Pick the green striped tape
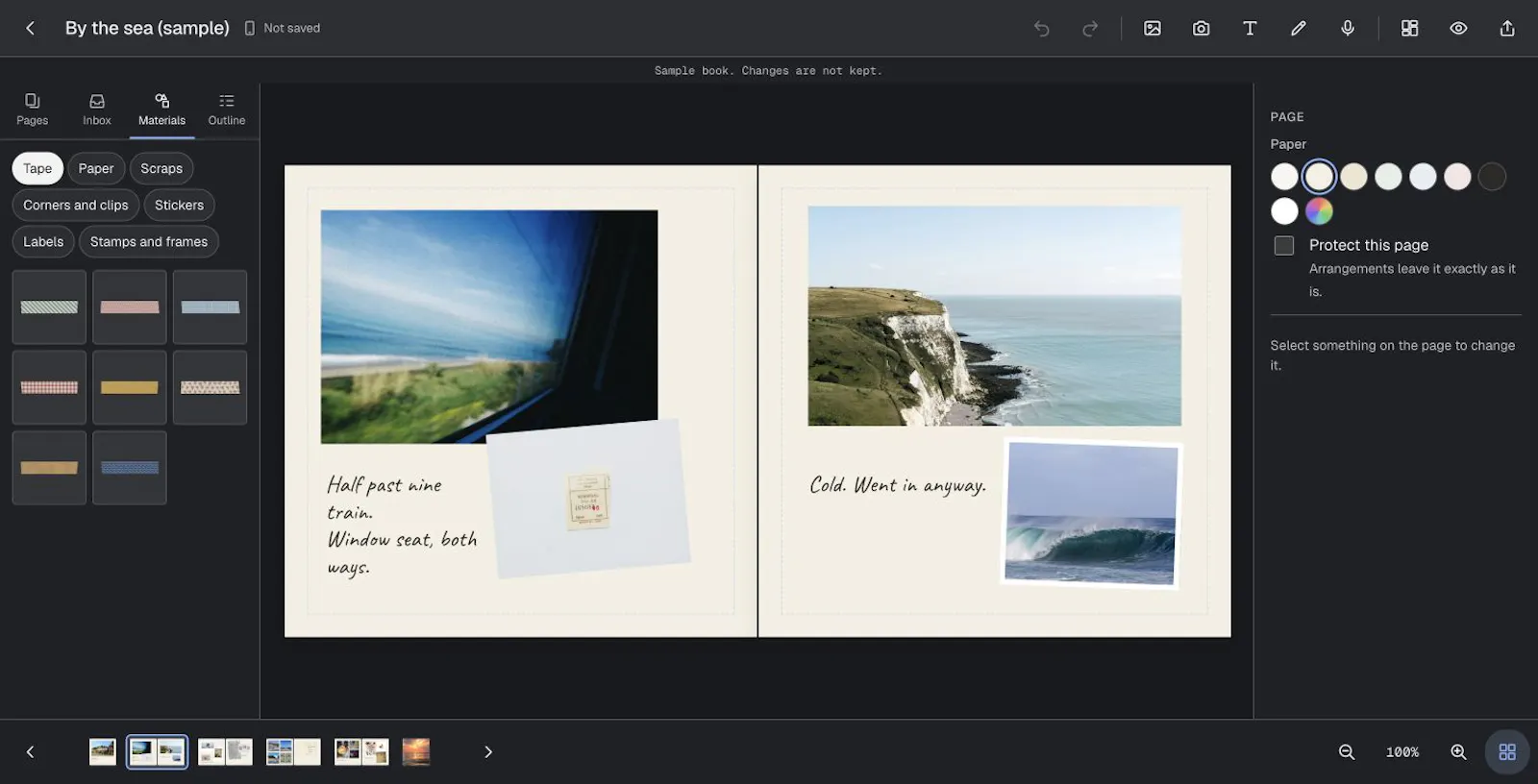Screen dimensions: 1538x784 49,307
